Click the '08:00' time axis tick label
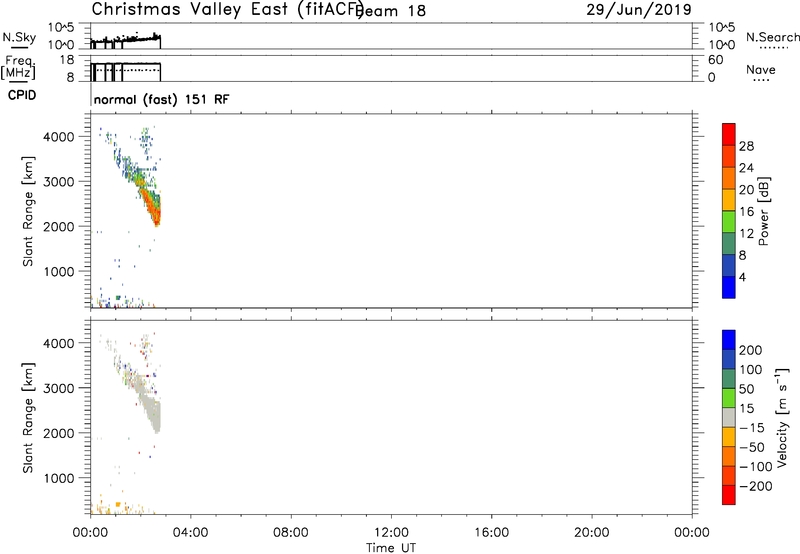Screen dimensions: 800x554 coord(291,533)
